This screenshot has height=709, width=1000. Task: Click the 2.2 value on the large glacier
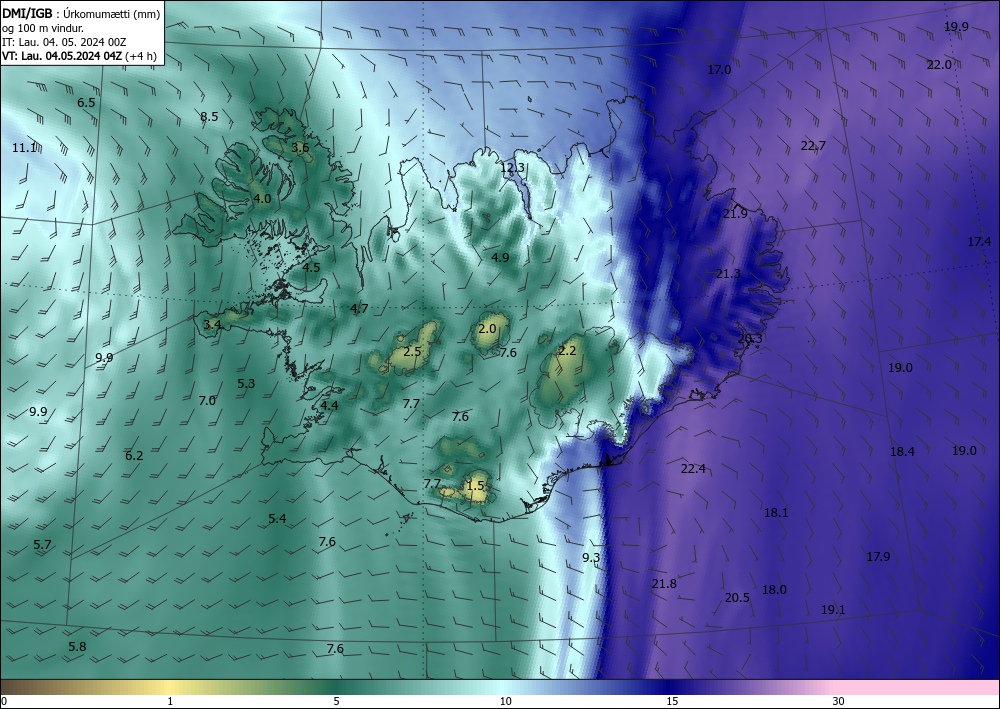(567, 351)
